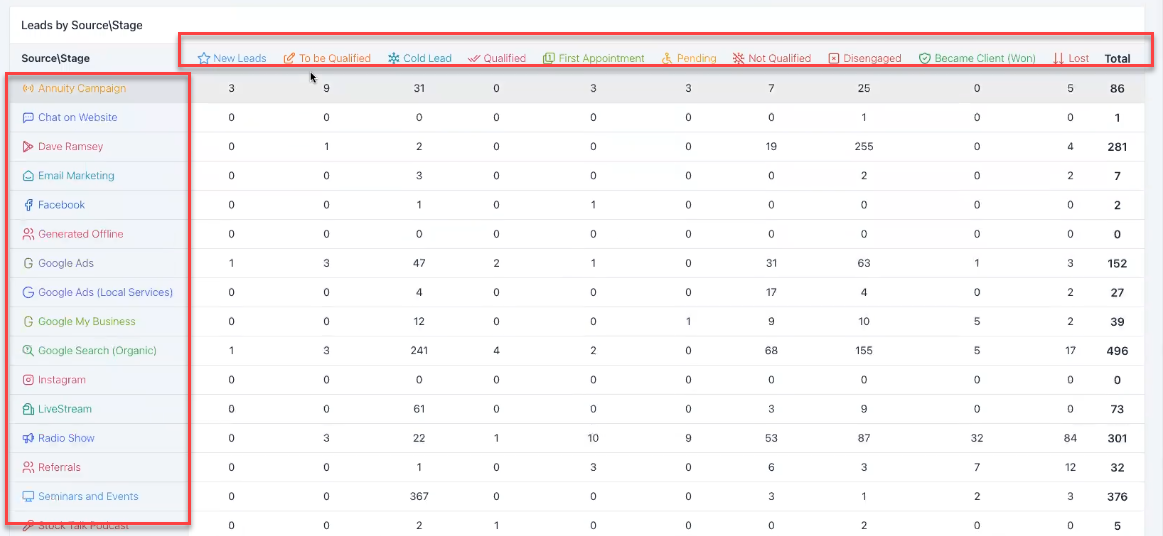
Task: Click the Lost column header text
Action: [1079, 58]
